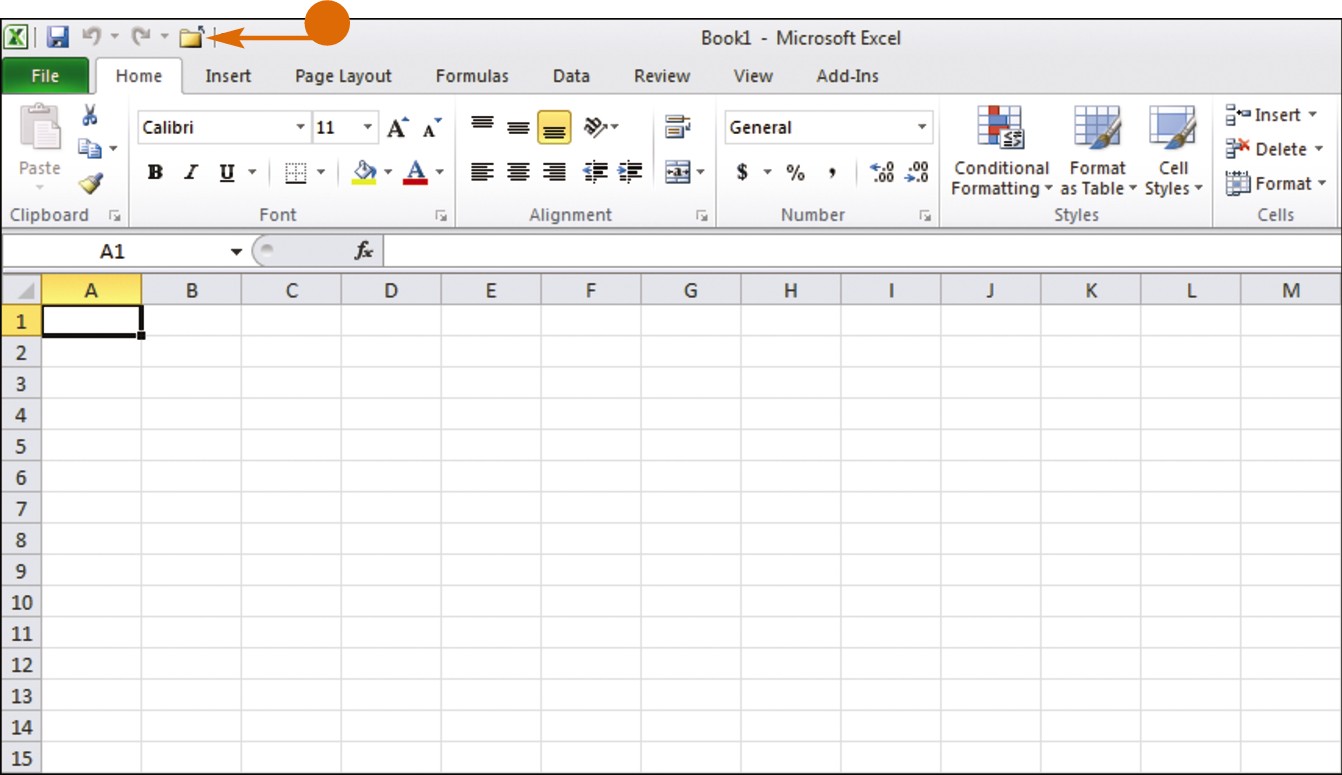Click the Increase Decimal icon
Viewport: 1342px width, 775px height.
(882, 172)
